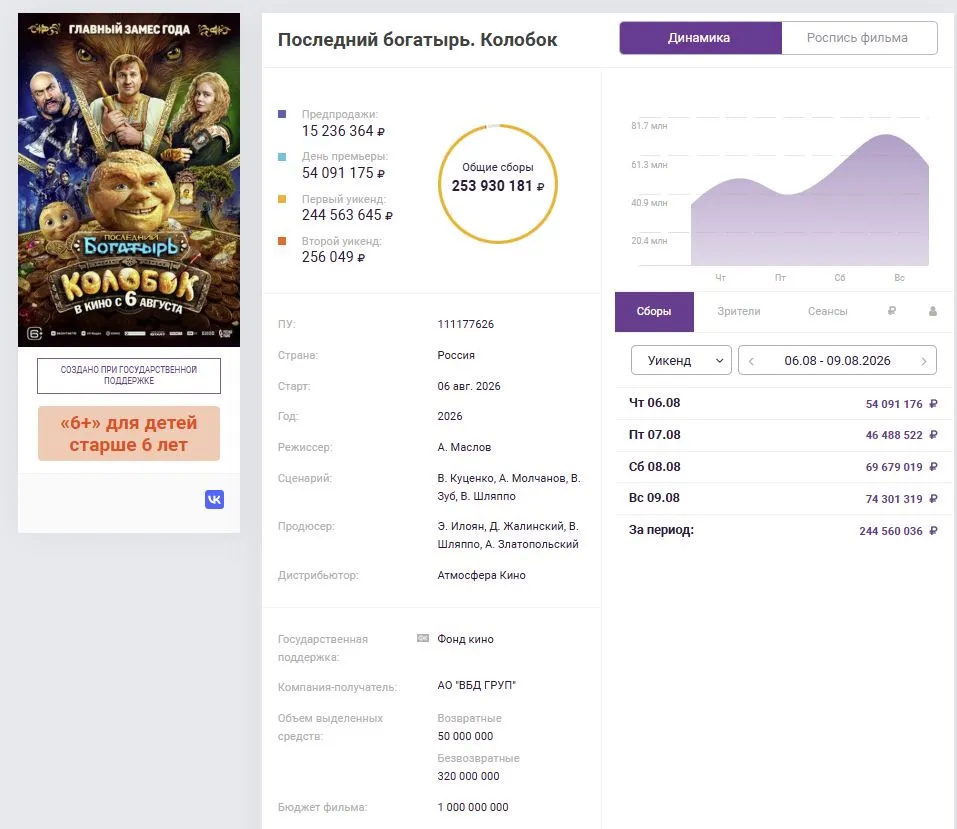Click the Общие сборы donut chart

[x=498, y=184]
